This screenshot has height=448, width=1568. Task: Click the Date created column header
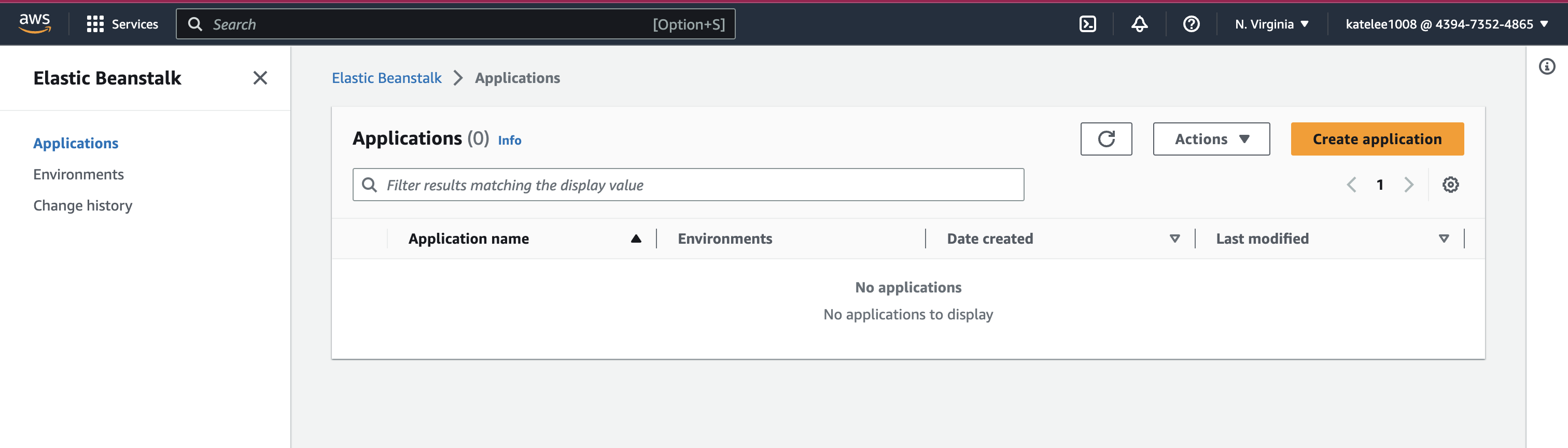990,239
